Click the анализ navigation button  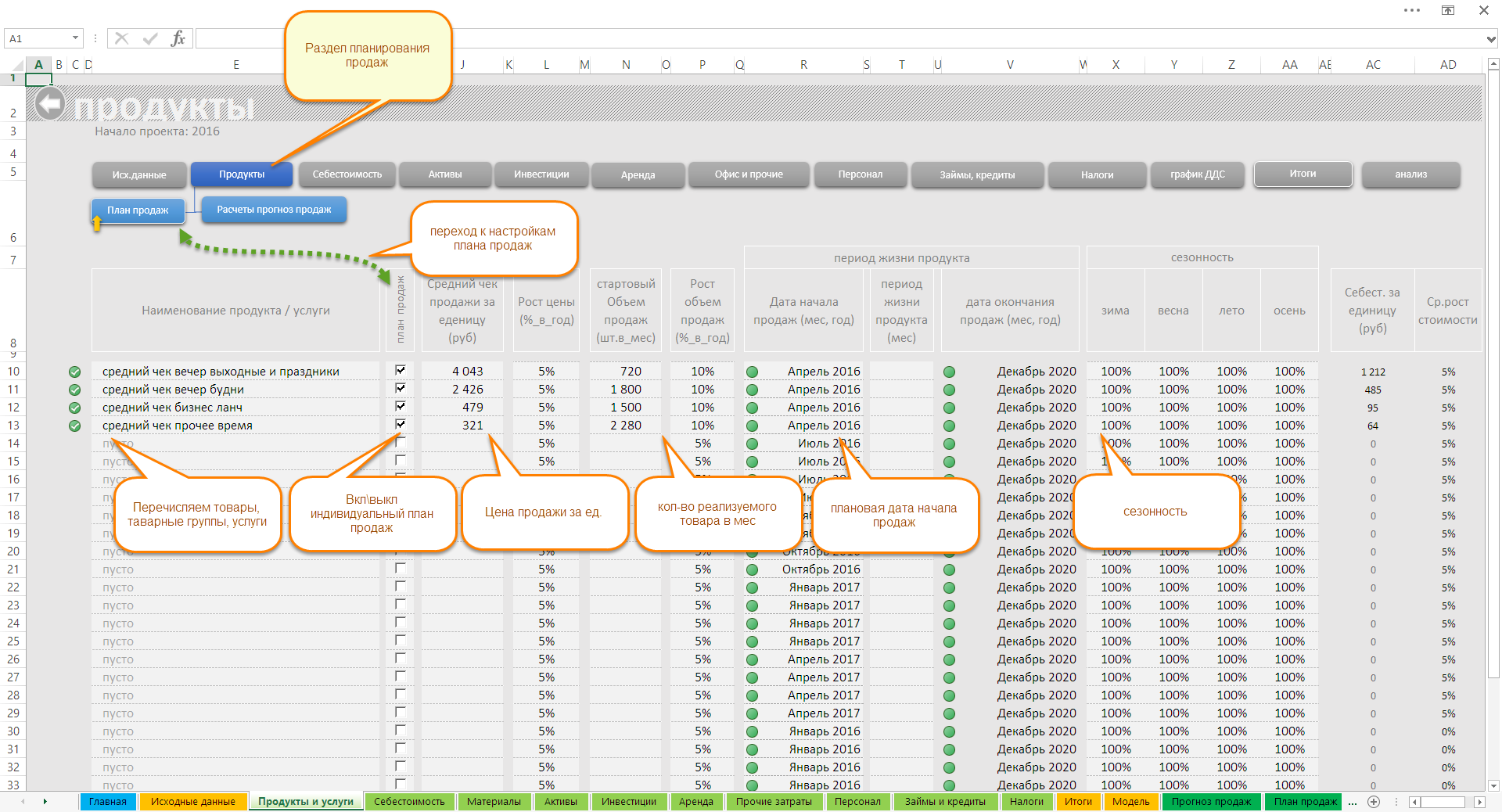(x=1410, y=174)
